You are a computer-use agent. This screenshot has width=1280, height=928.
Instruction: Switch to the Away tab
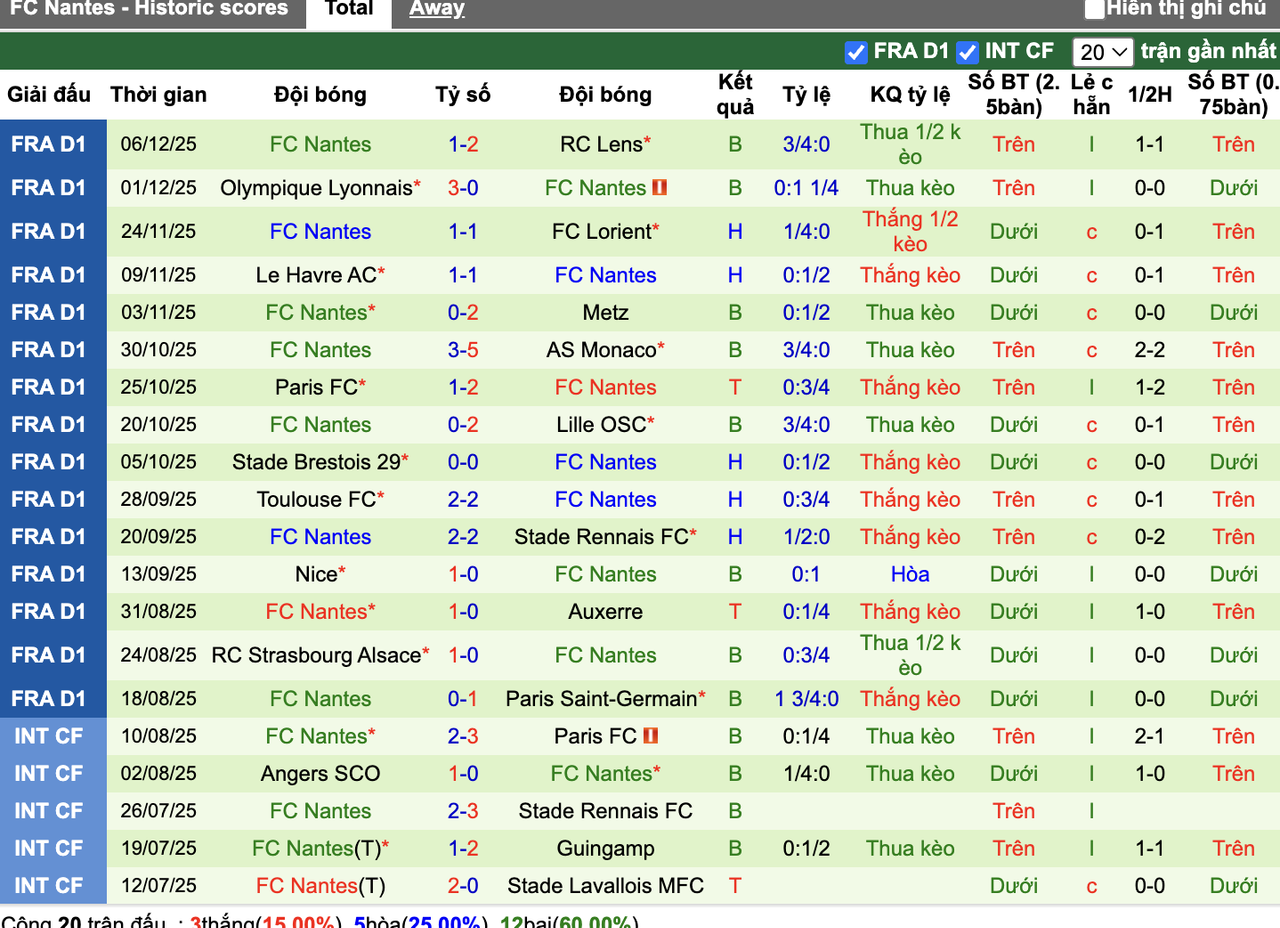tap(437, 9)
